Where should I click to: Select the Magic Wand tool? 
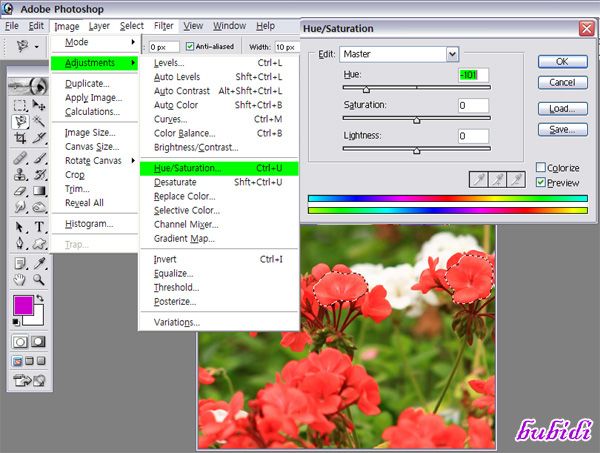39,122
